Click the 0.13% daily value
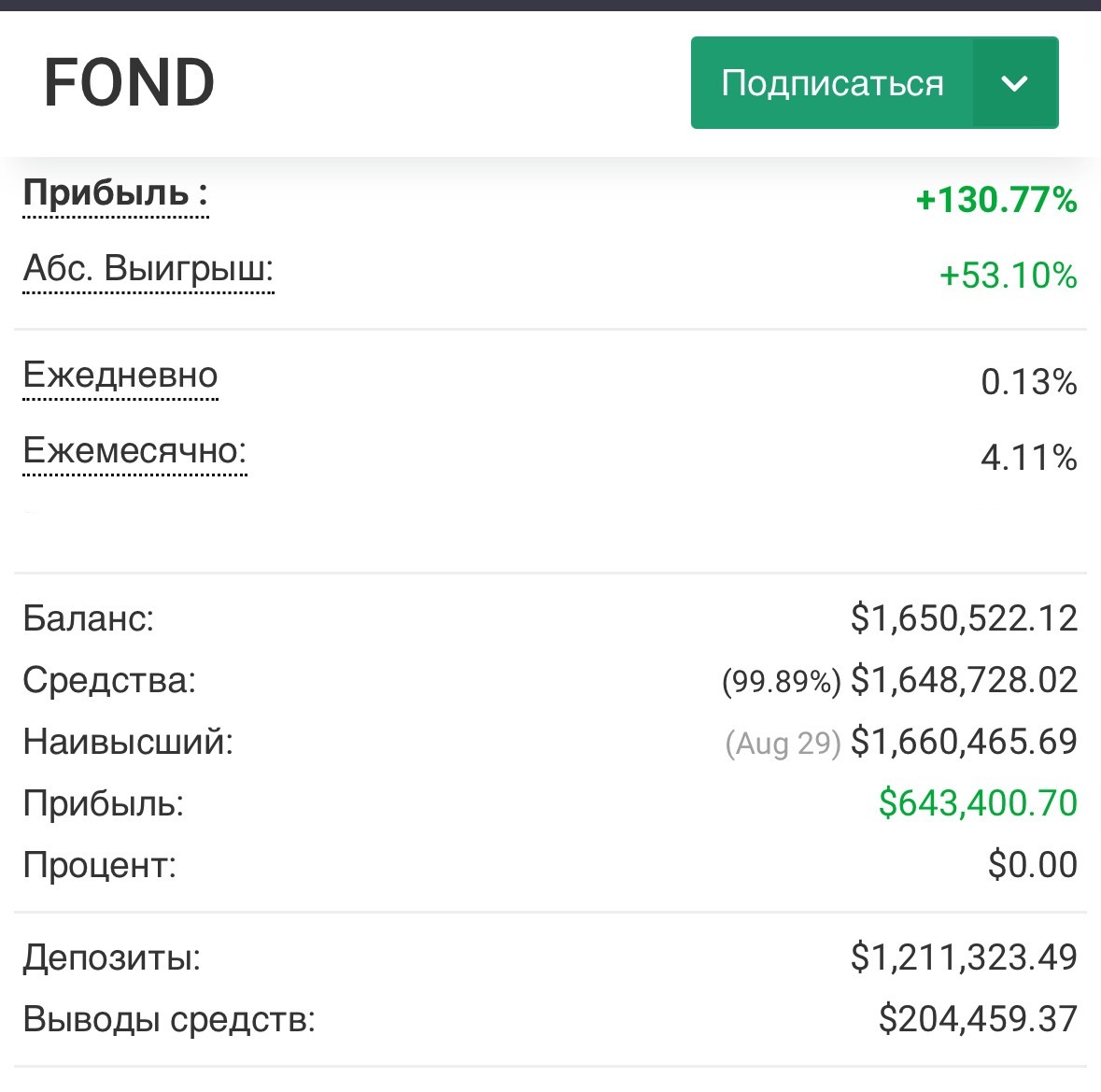This screenshot has width=1101, height=1092. (x=1028, y=382)
